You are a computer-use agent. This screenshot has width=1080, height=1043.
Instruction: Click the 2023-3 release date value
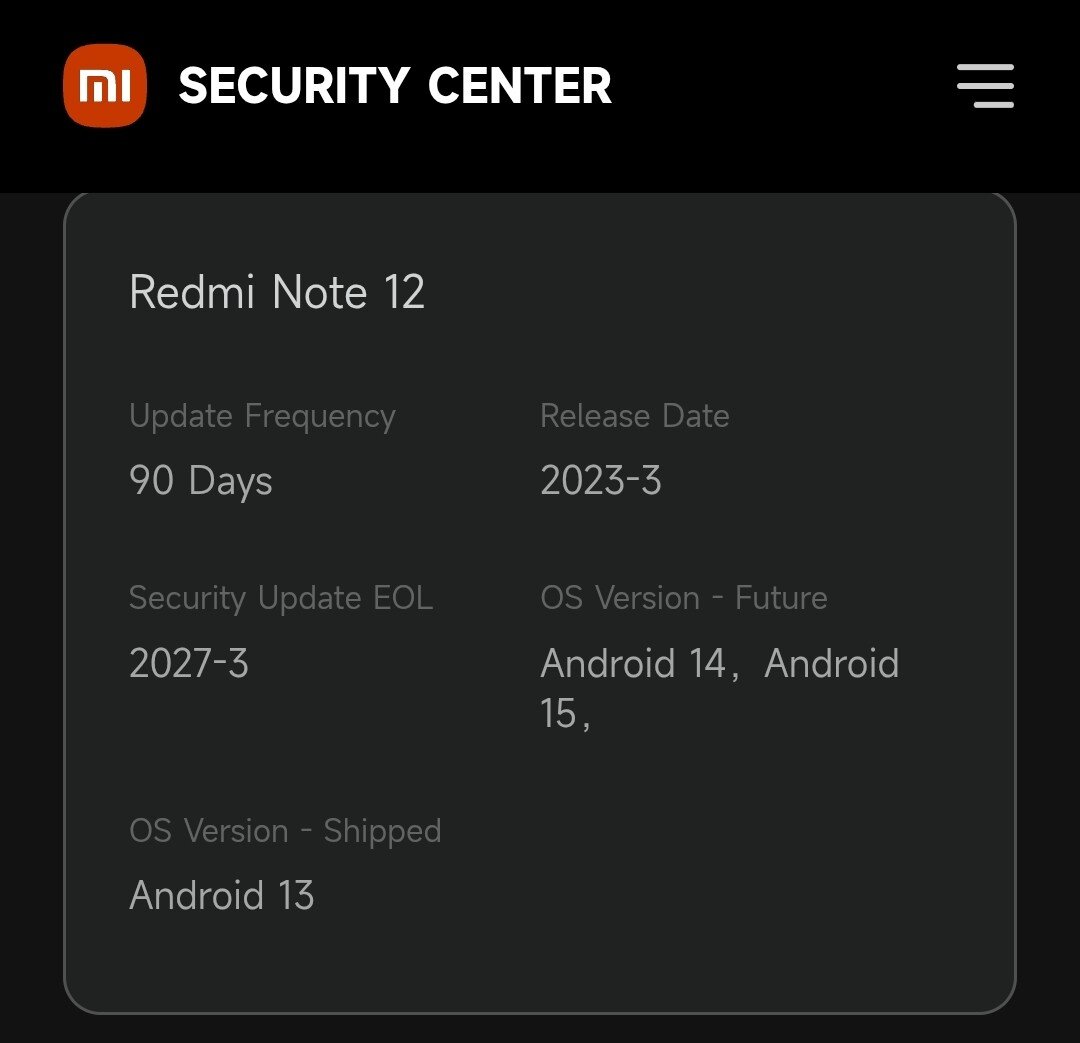pyautogui.click(x=601, y=480)
